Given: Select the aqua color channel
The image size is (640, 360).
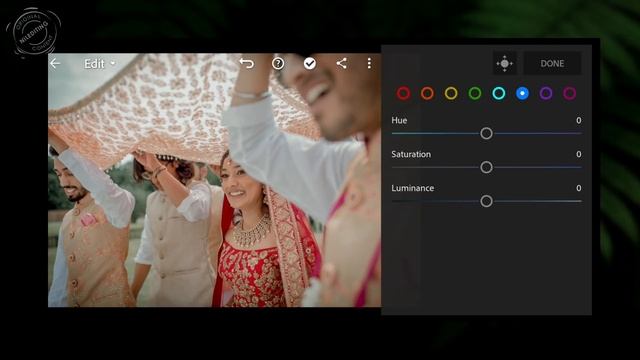Looking at the screenshot, I should 498,93.
